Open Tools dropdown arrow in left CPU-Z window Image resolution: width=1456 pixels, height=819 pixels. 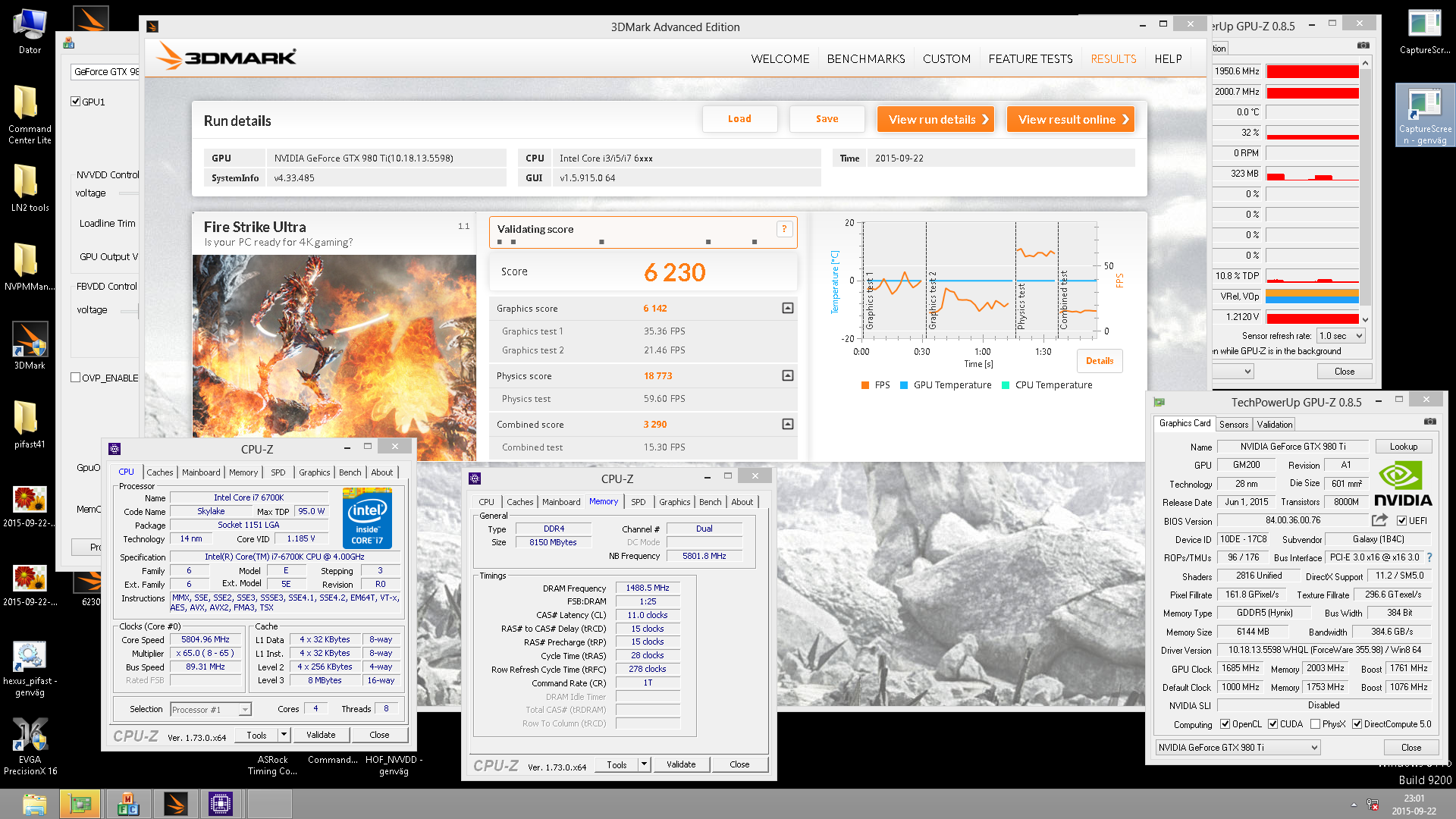tap(284, 735)
